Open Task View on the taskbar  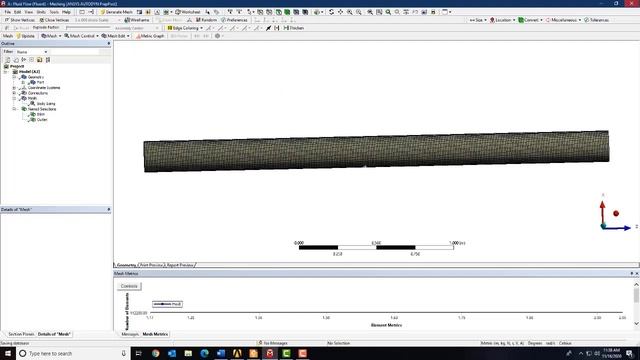138,353
